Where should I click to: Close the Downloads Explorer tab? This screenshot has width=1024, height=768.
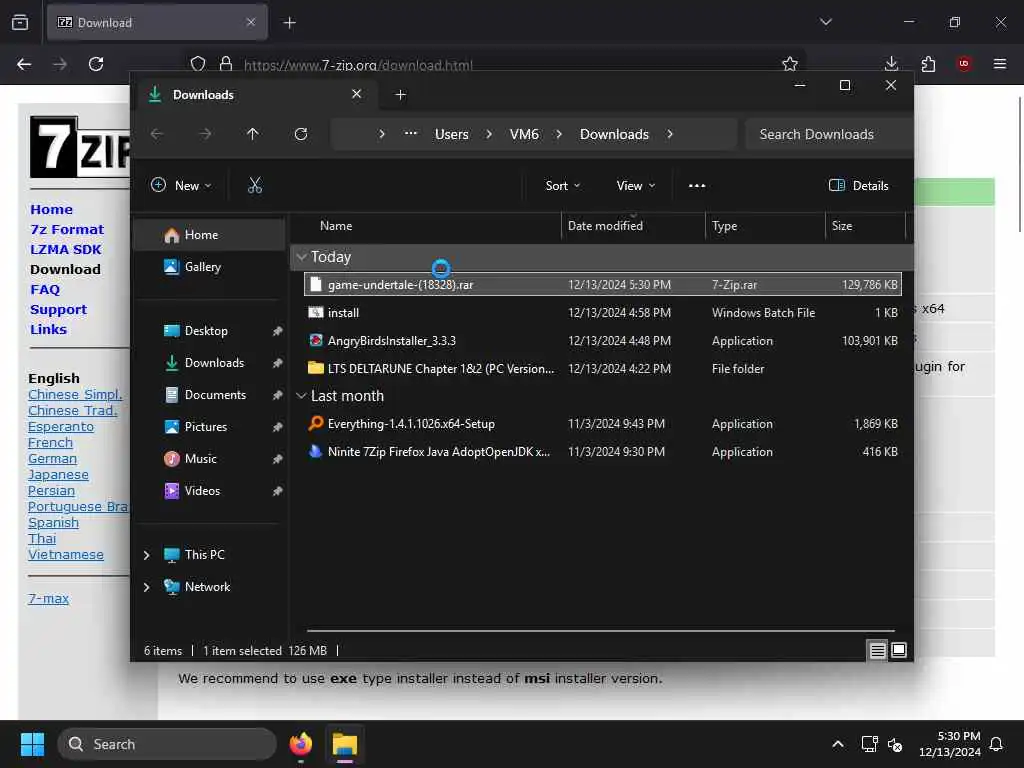(357, 94)
